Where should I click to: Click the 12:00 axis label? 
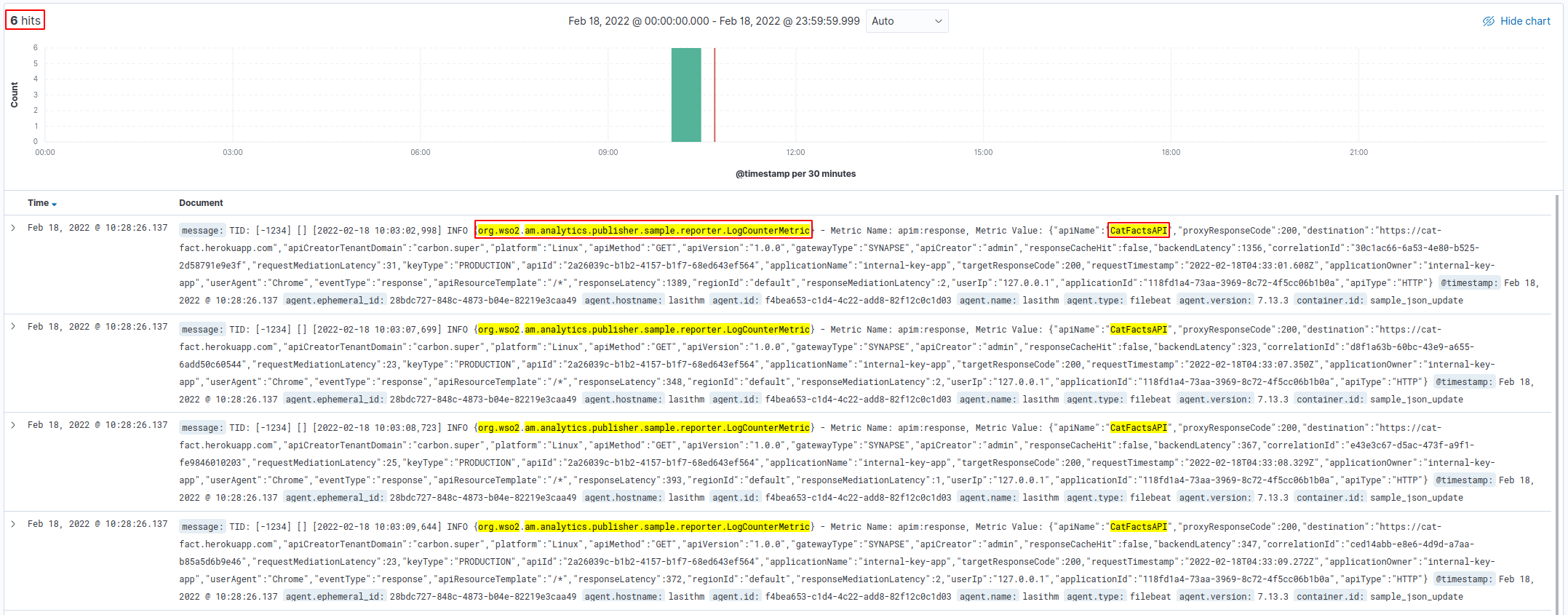[795, 152]
